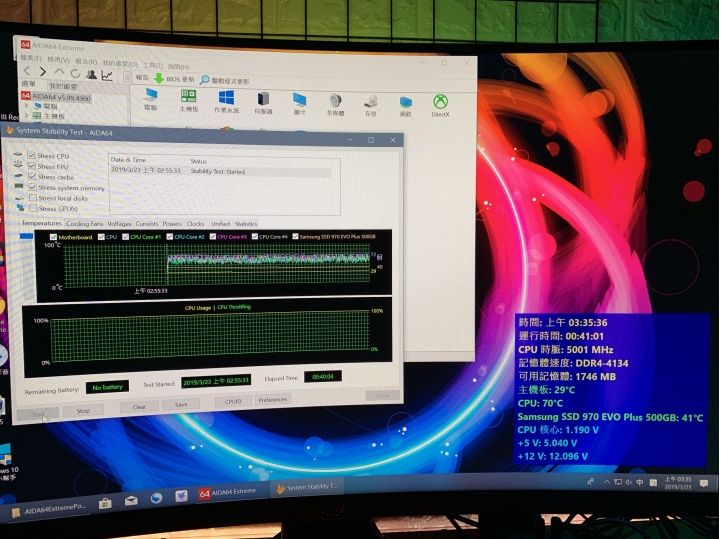Open the 報告 report toolbar item

pos(136,77)
